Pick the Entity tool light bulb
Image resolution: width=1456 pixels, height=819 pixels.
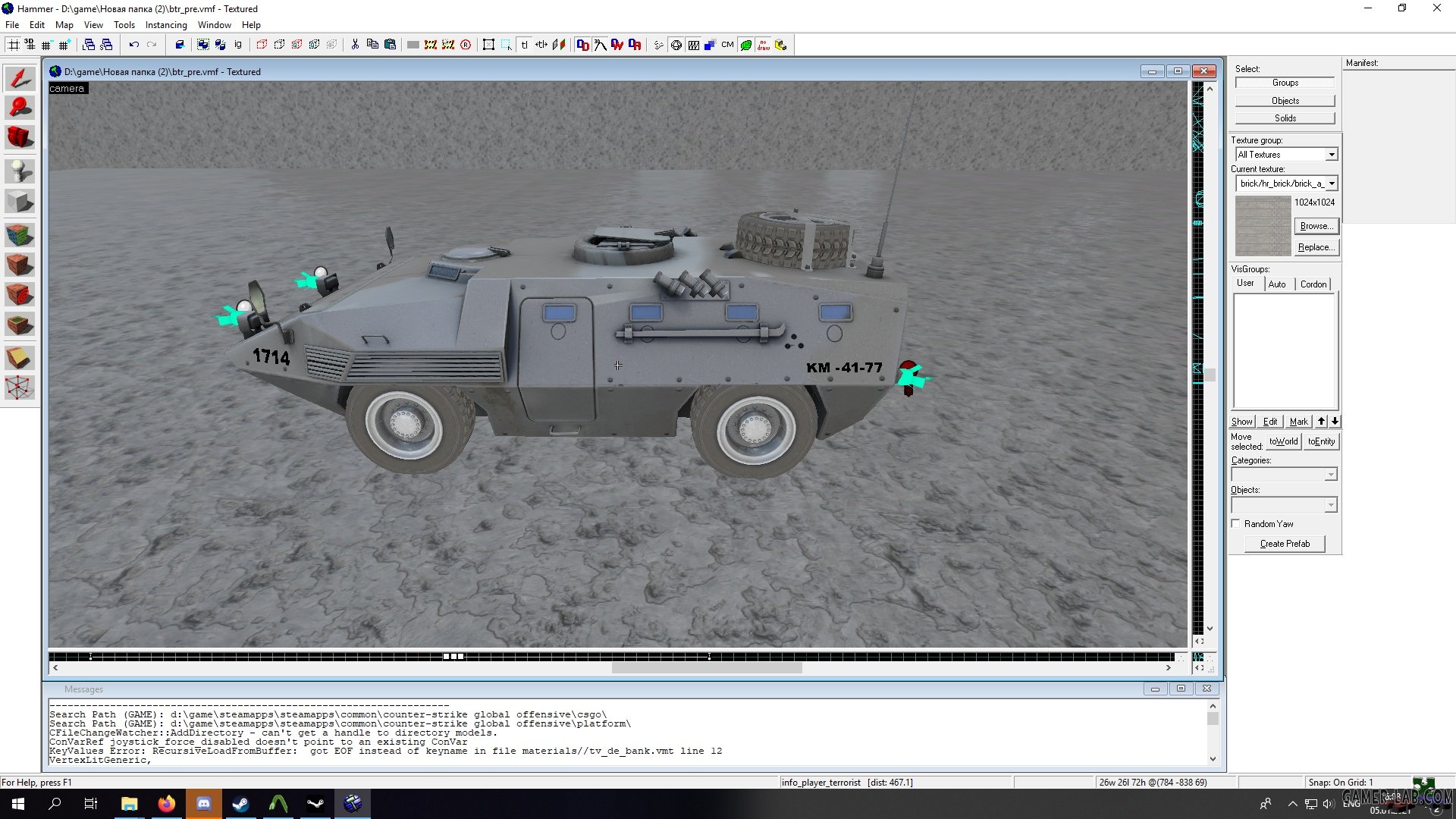click(x=20, y=171)
